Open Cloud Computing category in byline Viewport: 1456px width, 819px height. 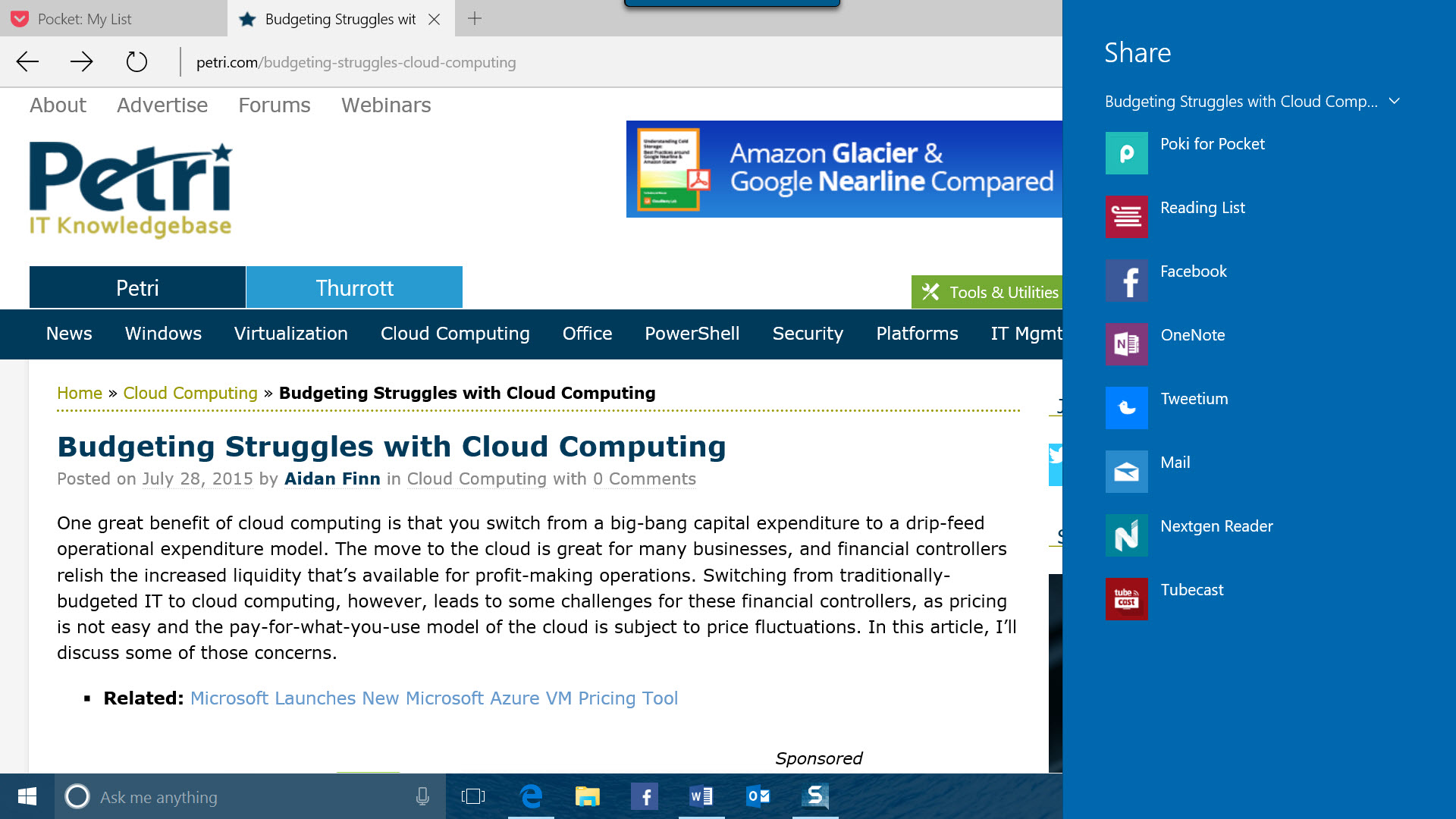(476, 479)
